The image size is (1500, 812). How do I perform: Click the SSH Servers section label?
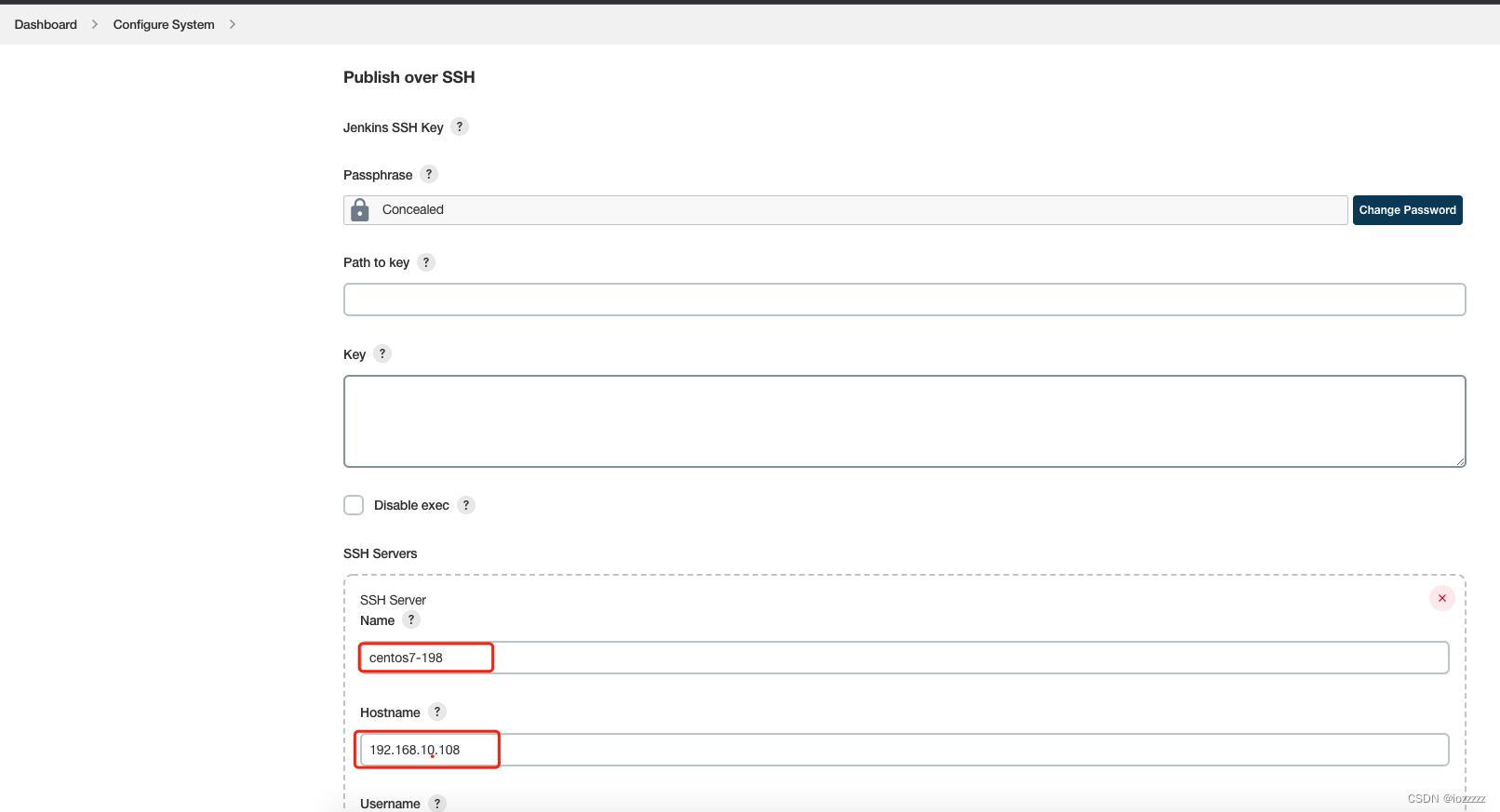coord(381,553)
